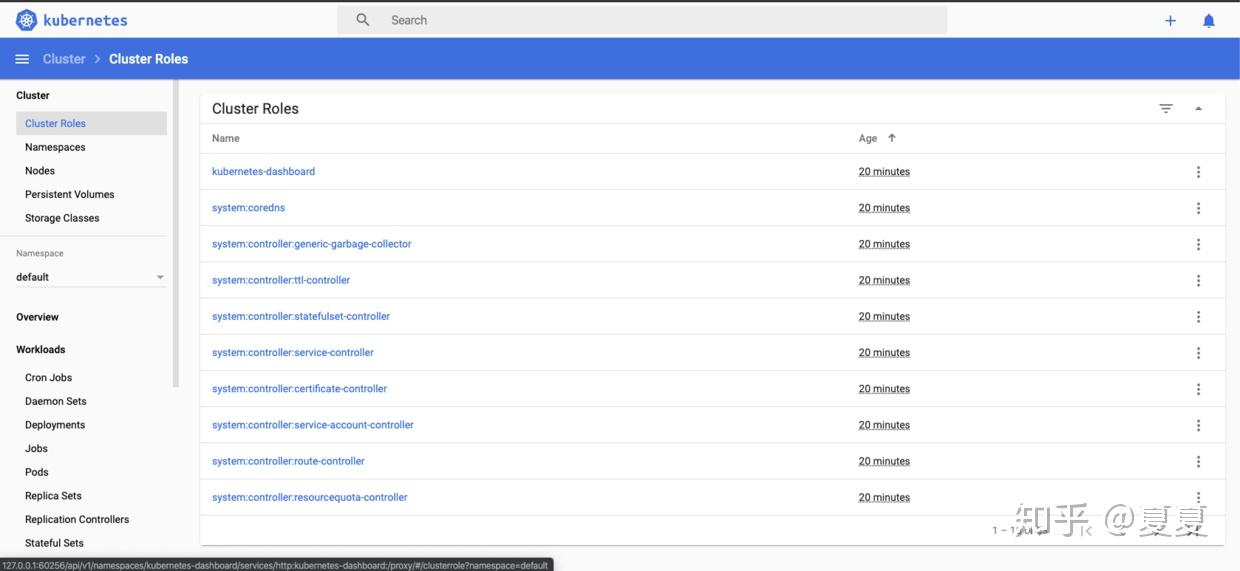Click the Cluster breadcrumb link
The height and width of the screenshot is (571, 1240).
(x=64, y=59)
